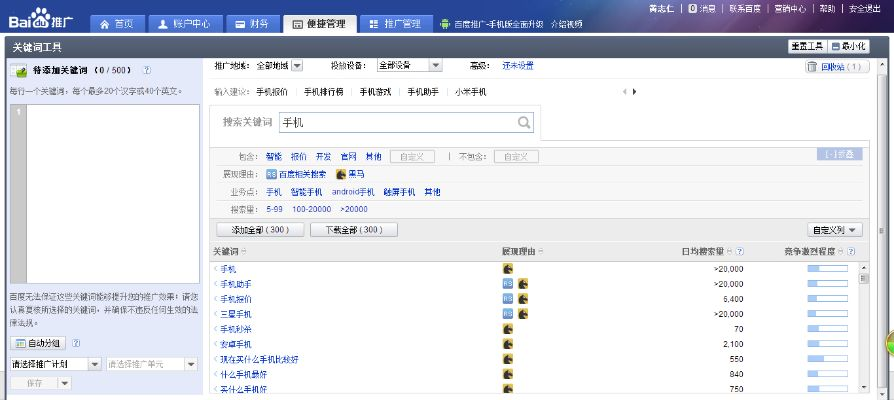Viewport: 894px width, 400px height.
Task: Click the RS icon in 三星手机 row
Action: 507,313
